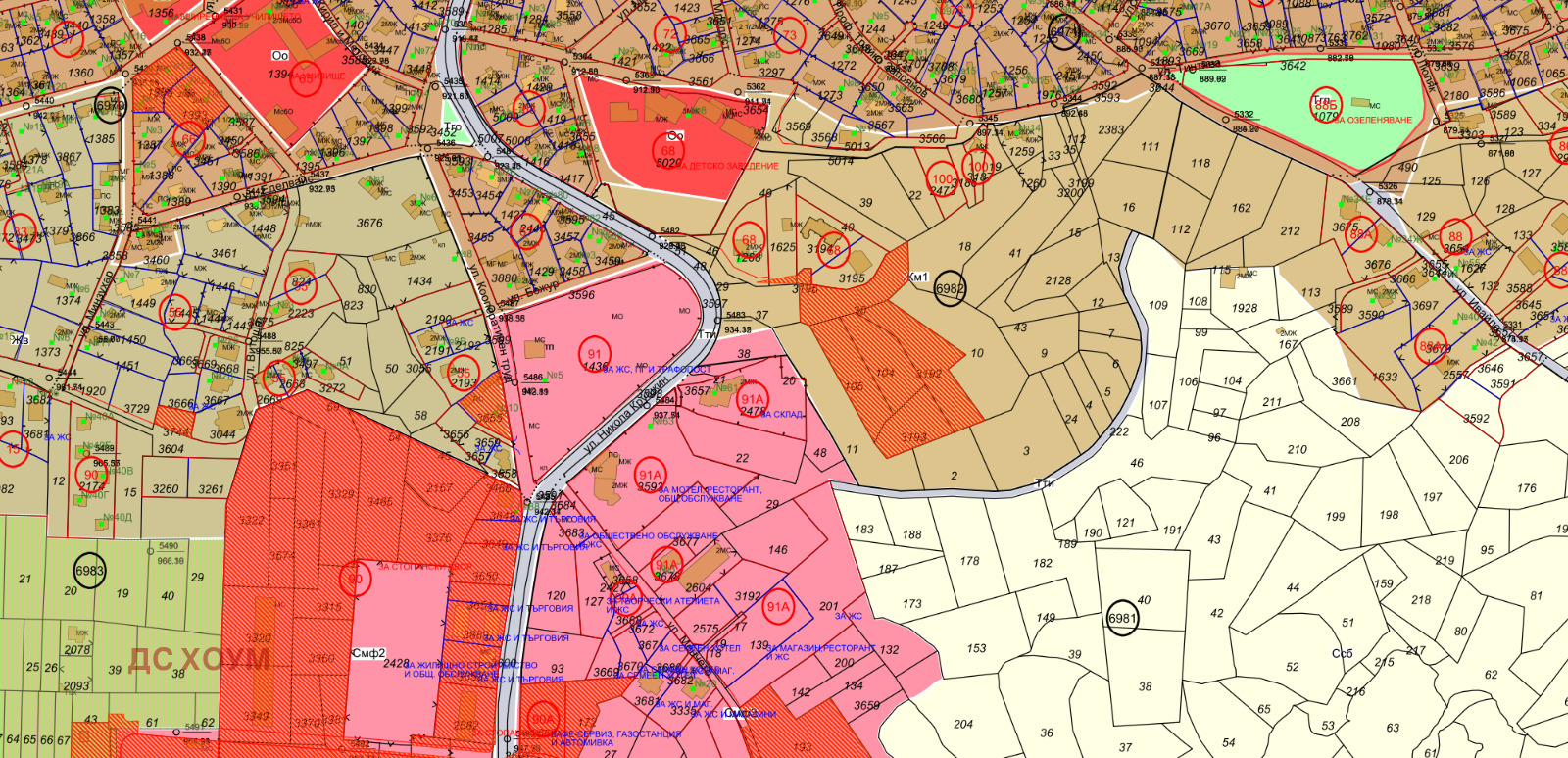1568x758 pixels.
Task: Click the ДС ХОУМ text label
Action: [199, 660]
